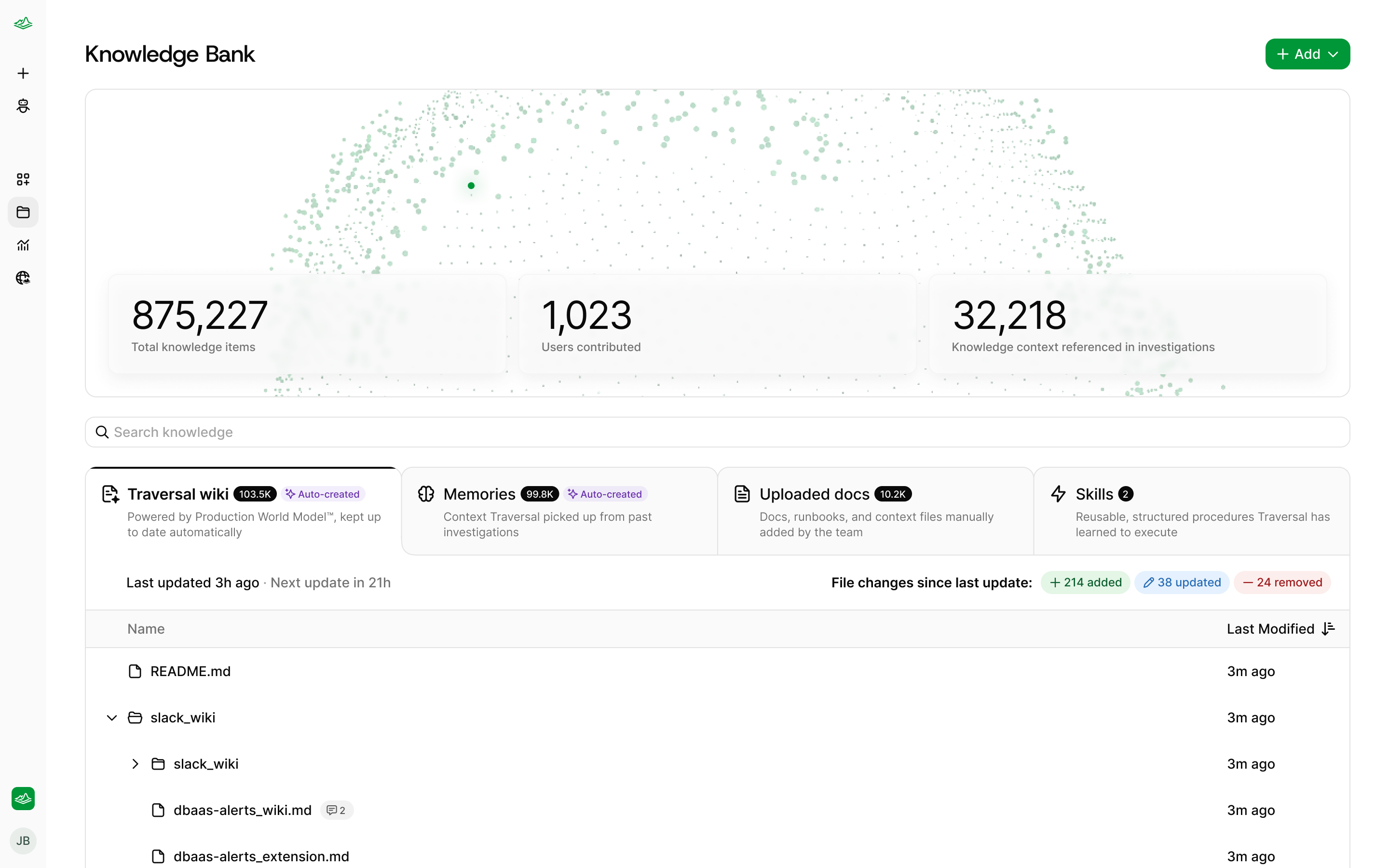Viewport: 1389px width, 868px height.
Task: Click the Search knowledge field
Action: pos(718,432)
